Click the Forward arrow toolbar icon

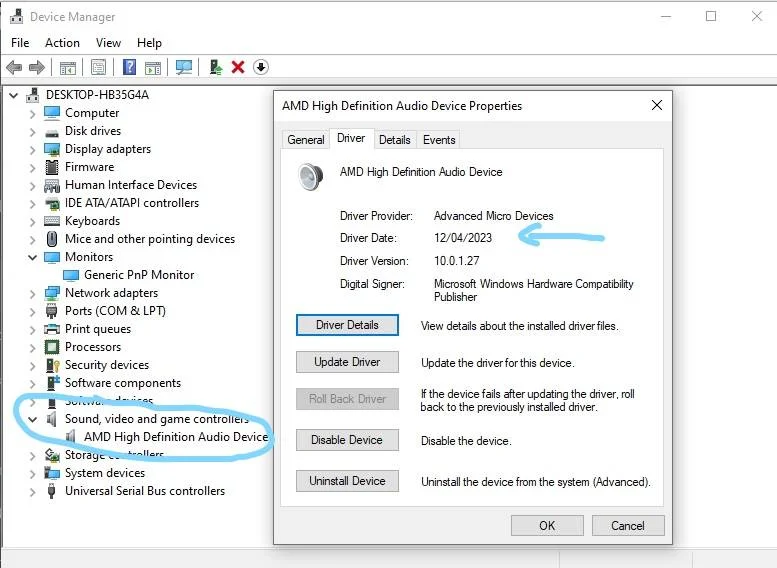coord(37,67)
